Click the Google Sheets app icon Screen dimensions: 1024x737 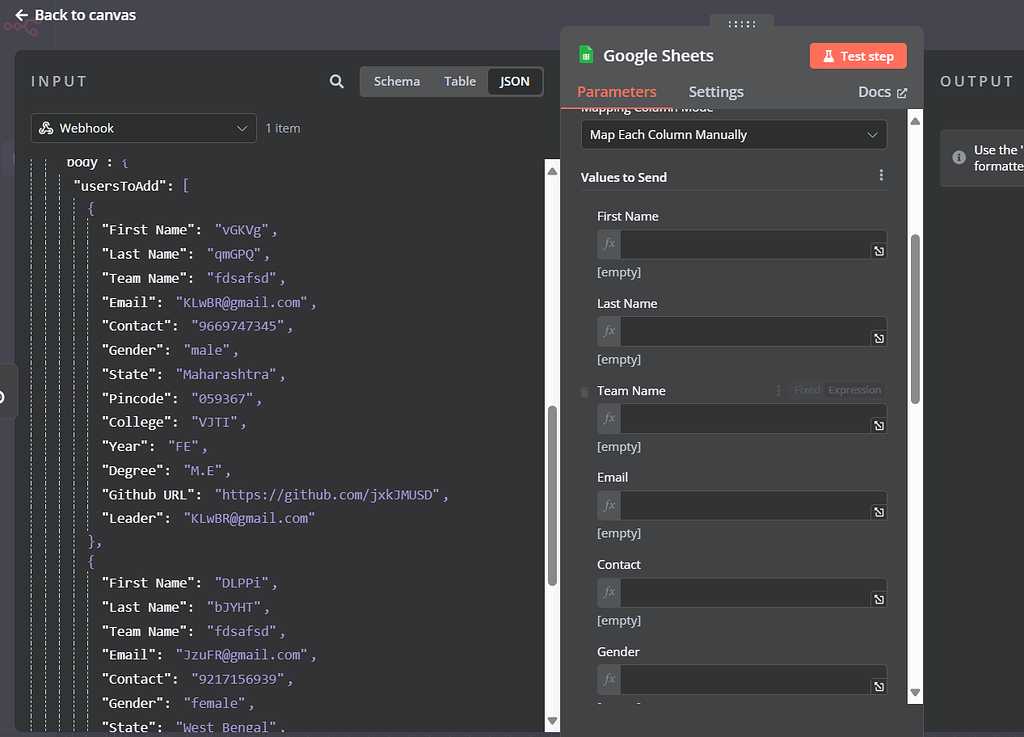click(585, 55)
